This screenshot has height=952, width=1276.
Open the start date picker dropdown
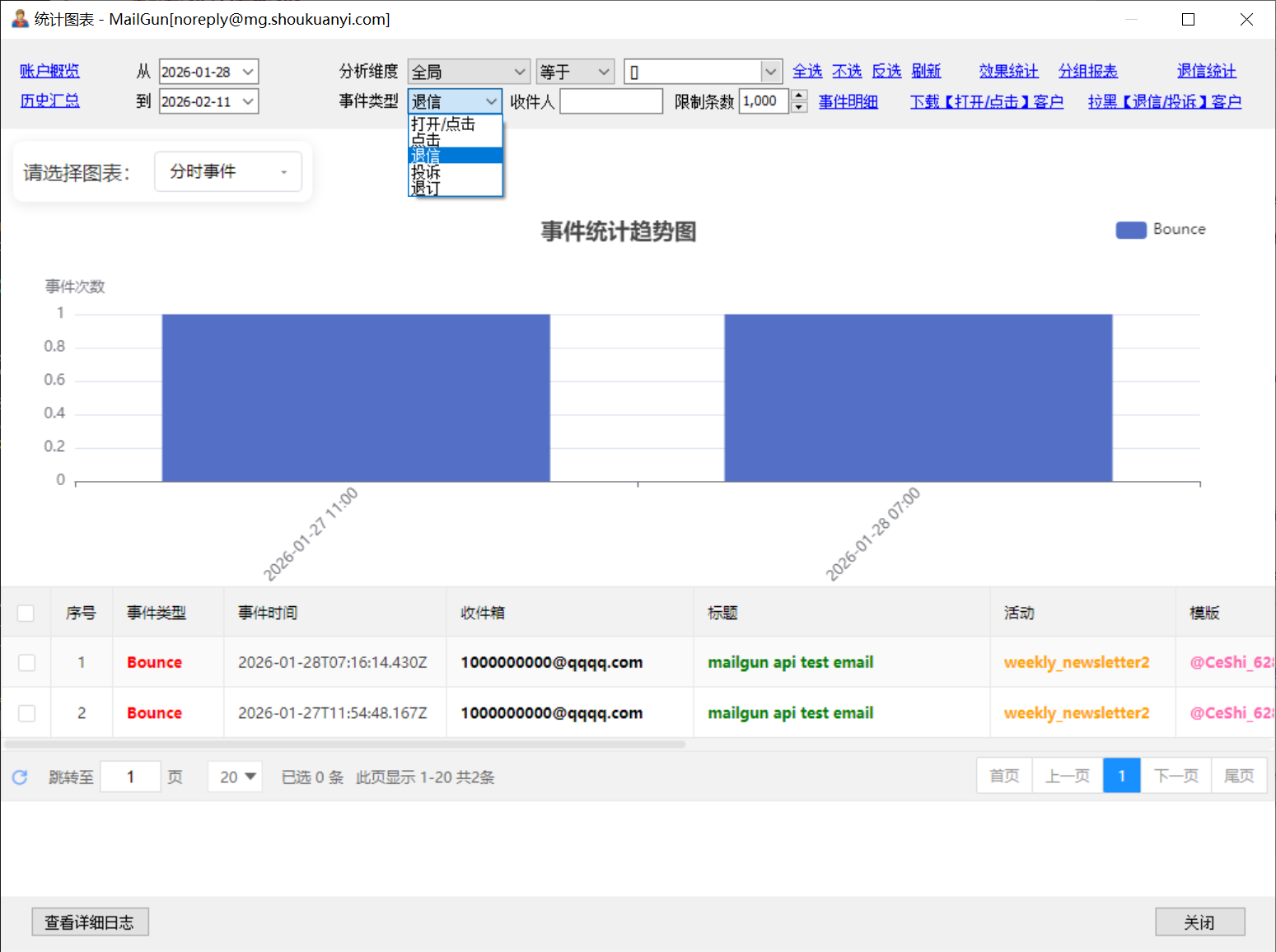click(x=248, y=72)
